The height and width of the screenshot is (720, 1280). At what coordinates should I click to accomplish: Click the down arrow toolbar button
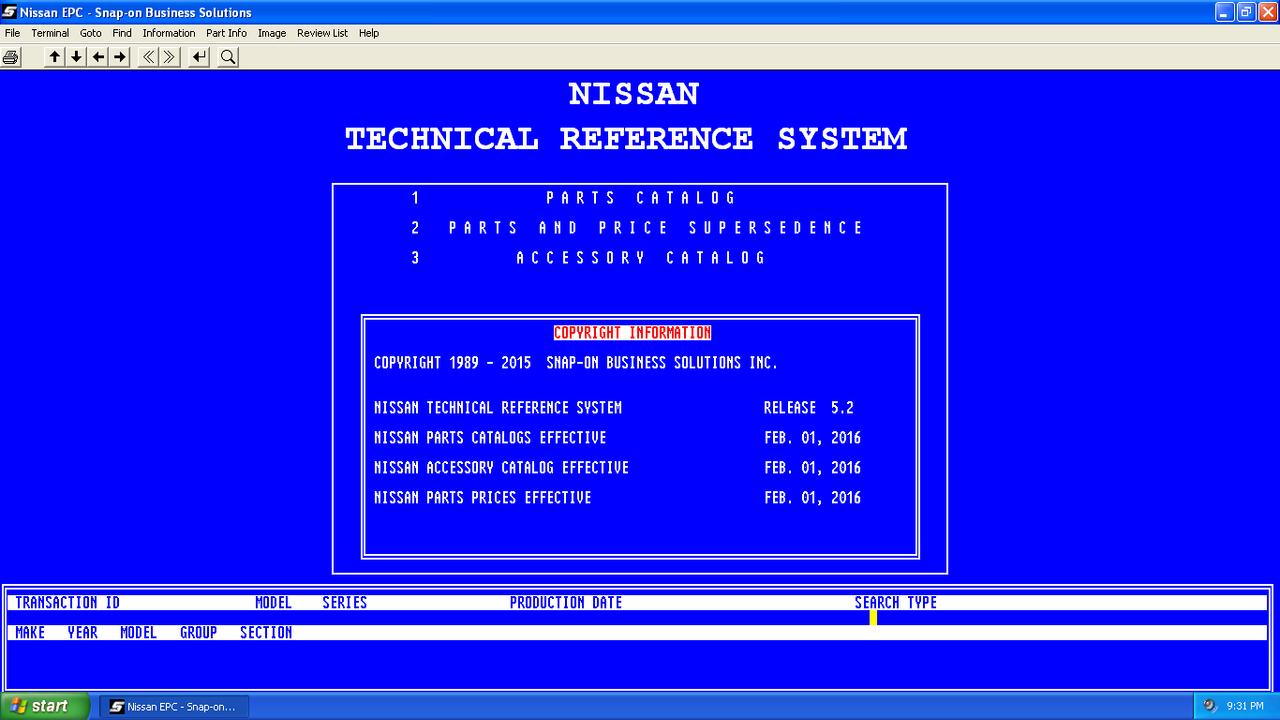pyautogui.click(x=76, y=57)
